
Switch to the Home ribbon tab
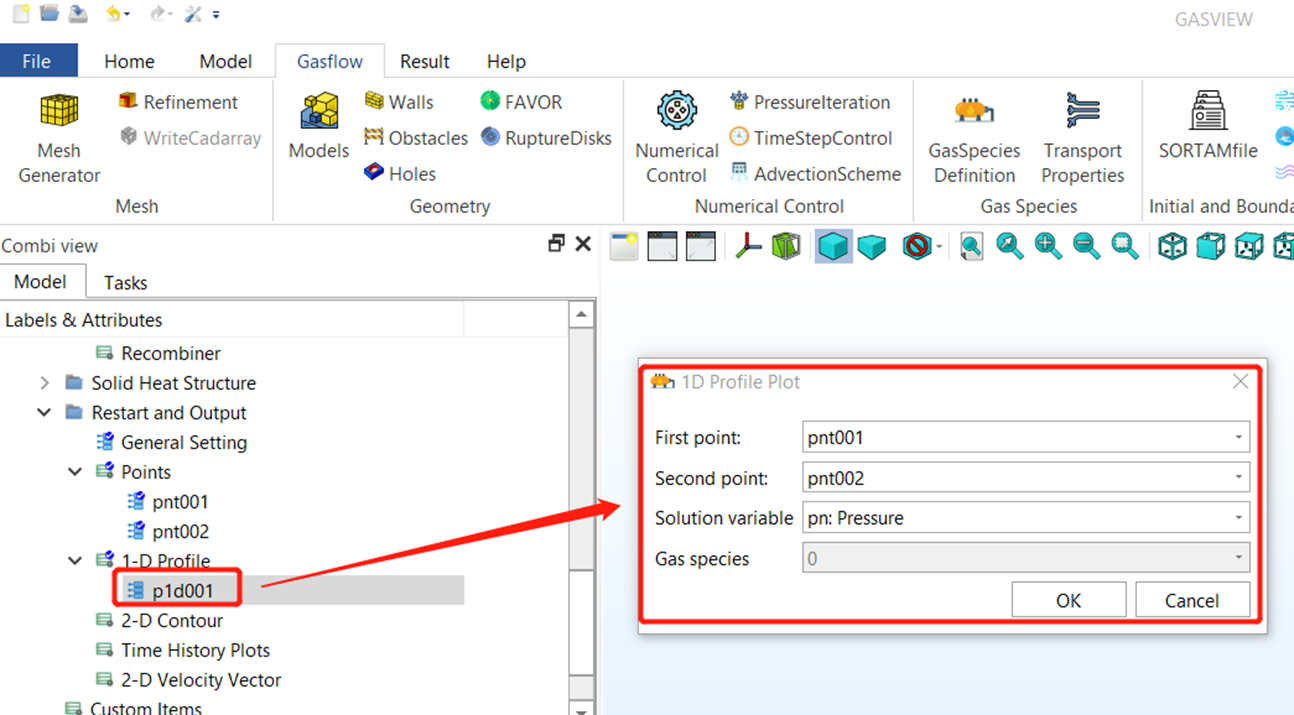coord(130,61)
